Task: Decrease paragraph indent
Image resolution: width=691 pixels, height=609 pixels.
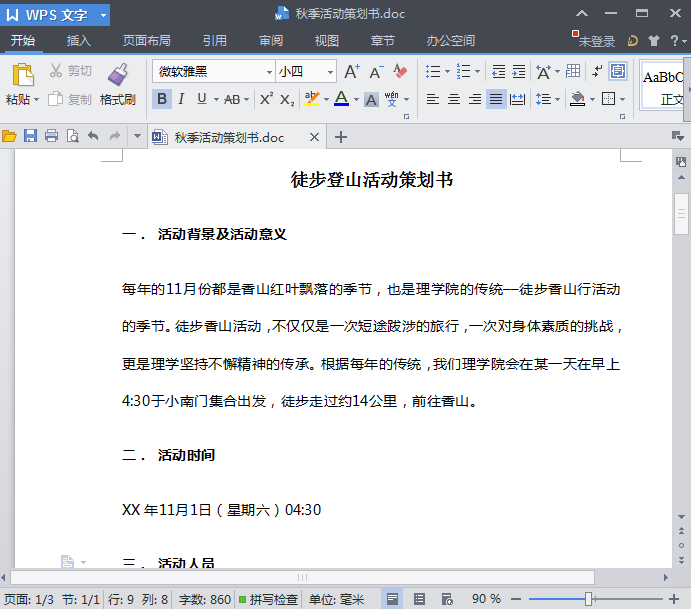Action: click(x=498, y=71)
